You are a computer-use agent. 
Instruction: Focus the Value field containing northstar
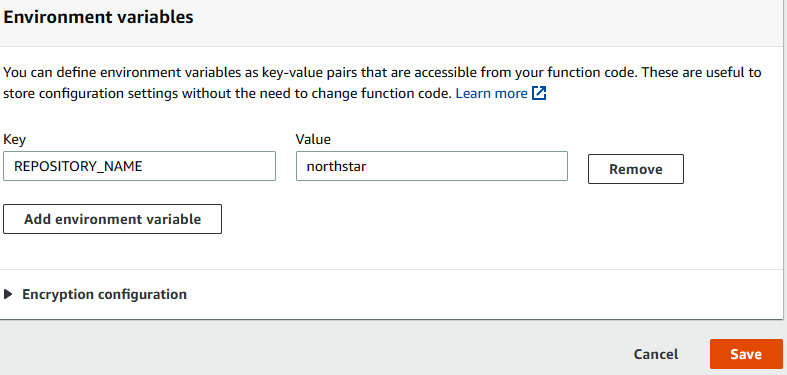(432, 166)
